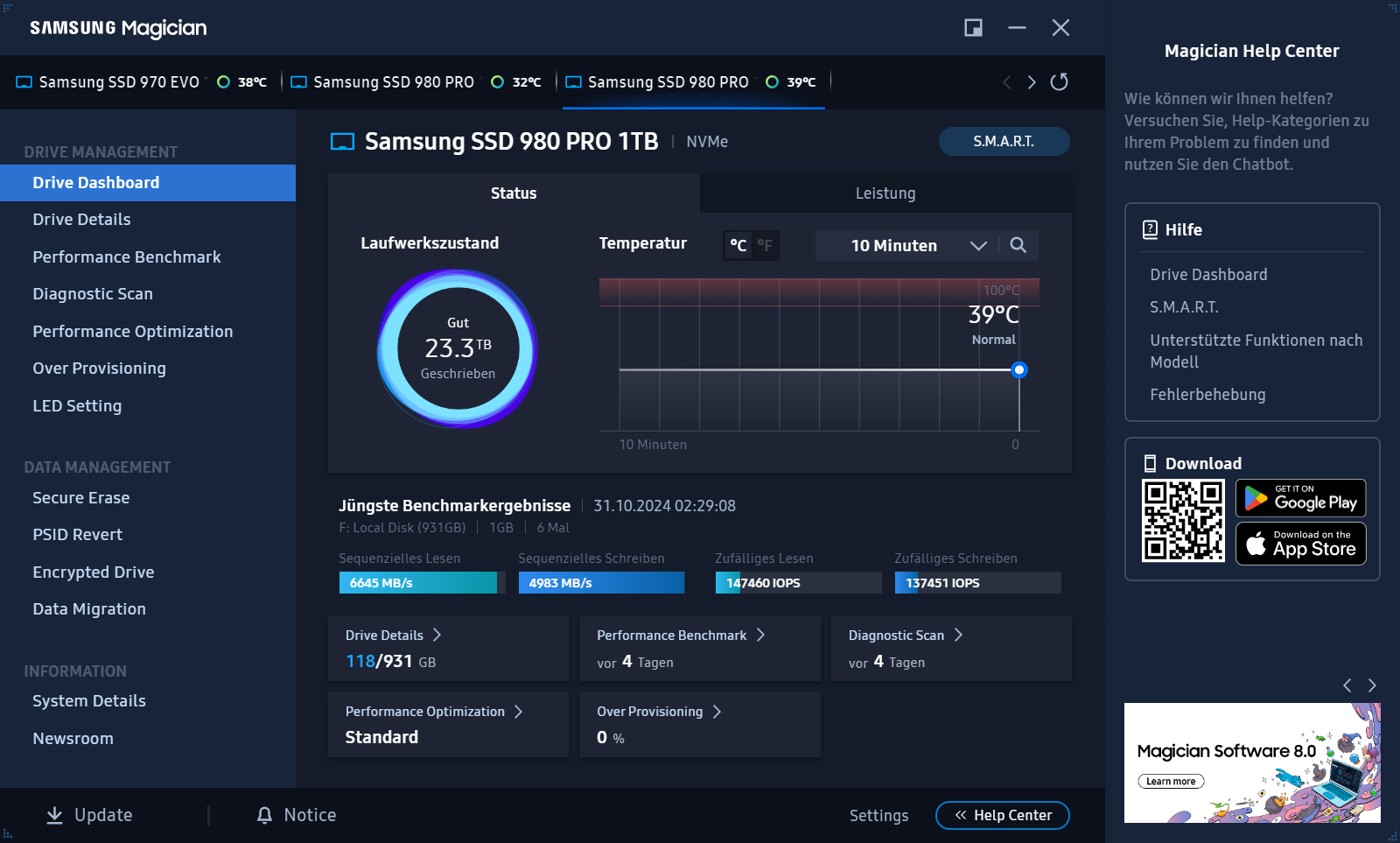The image size is (1400, 843).
Task: Open Settings at the bottom
Action: tap(878, 816)
